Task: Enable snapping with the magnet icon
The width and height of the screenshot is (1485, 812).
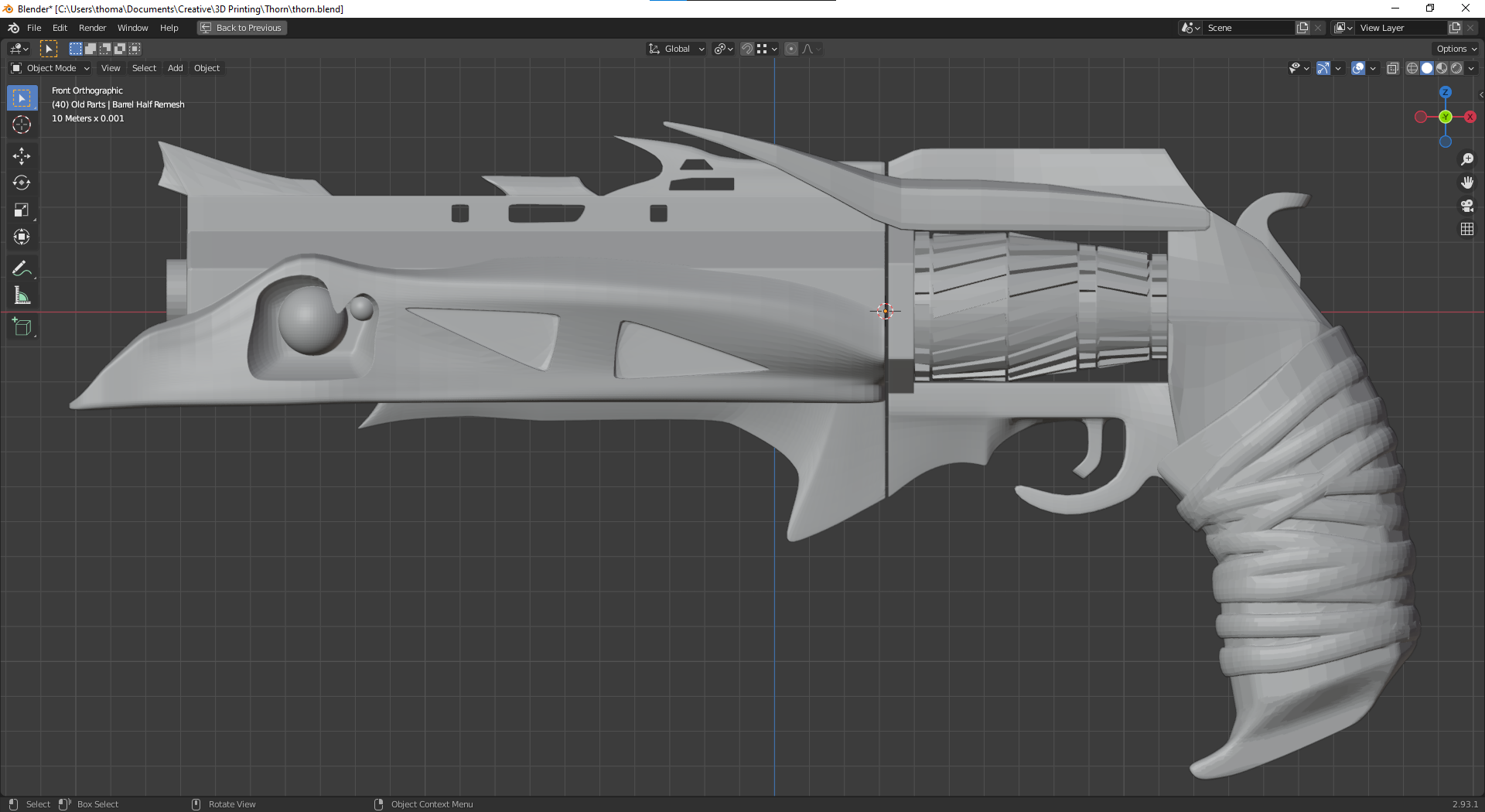Action: click(x=746, y=49)
